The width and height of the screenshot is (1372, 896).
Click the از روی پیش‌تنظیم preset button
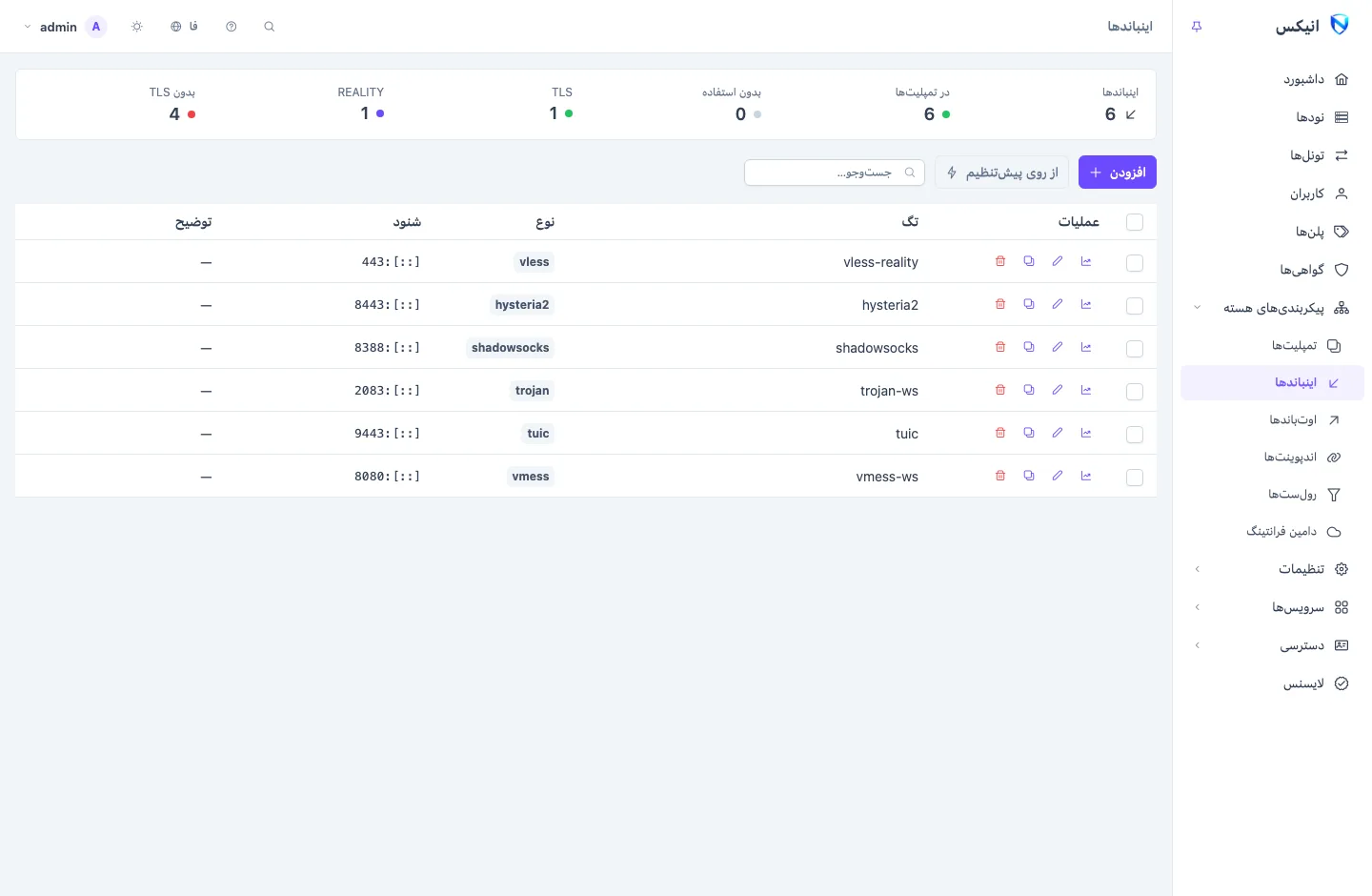1002,173
